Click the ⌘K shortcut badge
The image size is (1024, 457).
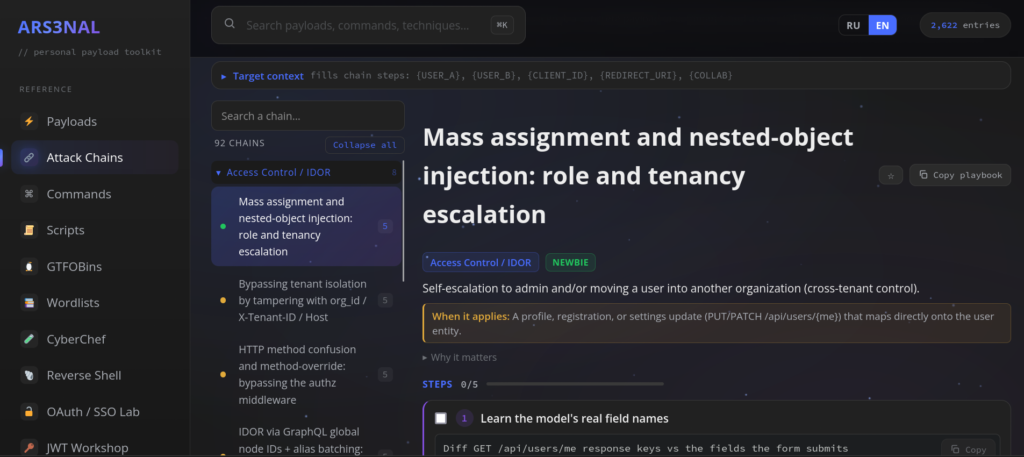[502, 25]
